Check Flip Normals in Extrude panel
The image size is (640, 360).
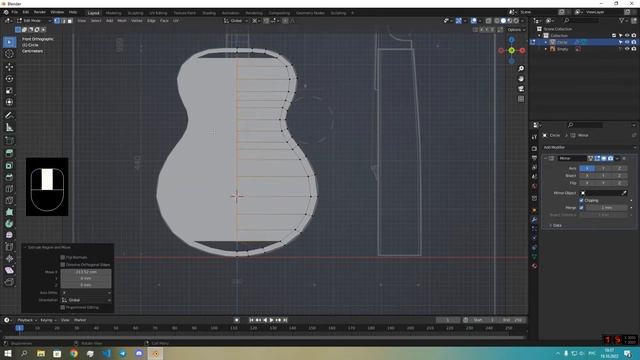pyautogui.click(x=63, y=258)
